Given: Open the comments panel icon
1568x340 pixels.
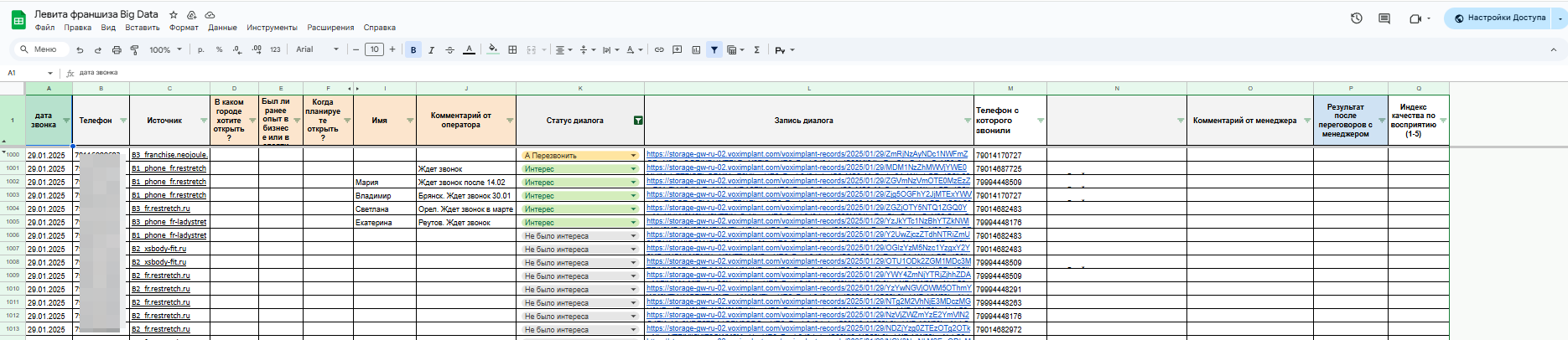Looking at the screenshot, I should 1384,18.
